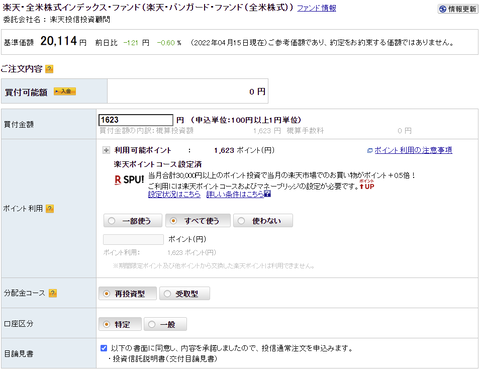This screenshot has width=480, height=369.
Task: Open help icon beside 分配金コース
Action: (53, 293)
